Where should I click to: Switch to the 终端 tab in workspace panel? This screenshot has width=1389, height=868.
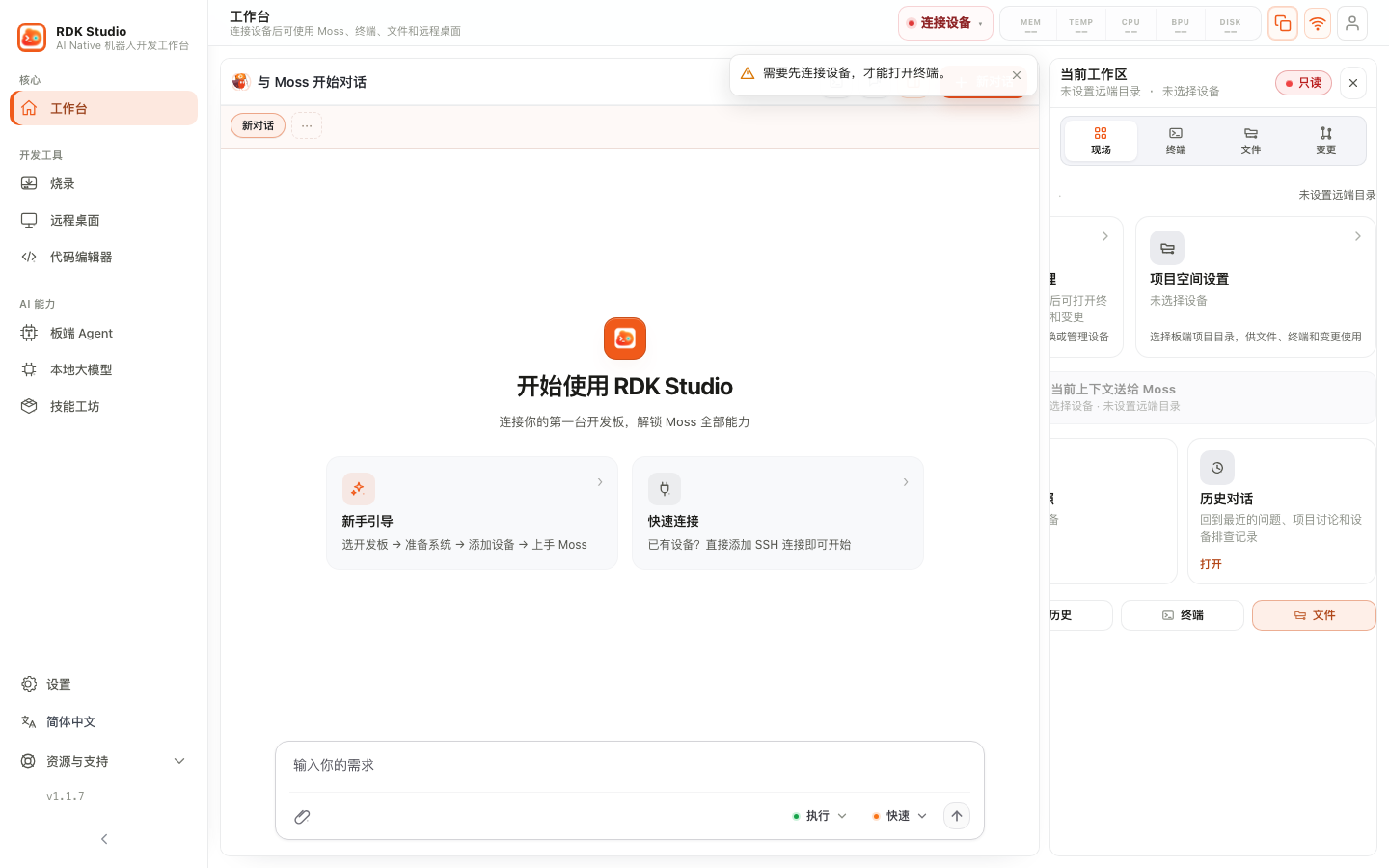coord(1176,141)
